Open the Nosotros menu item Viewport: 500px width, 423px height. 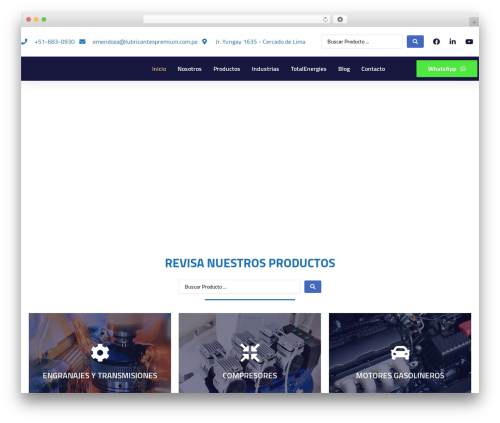[189, 69]
